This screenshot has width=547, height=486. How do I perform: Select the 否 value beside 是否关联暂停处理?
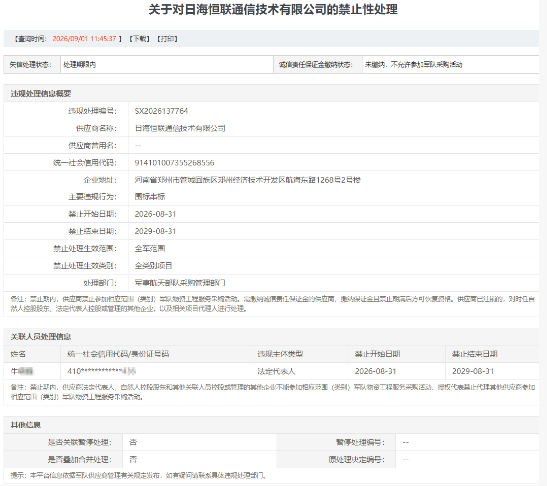point(133,442)
